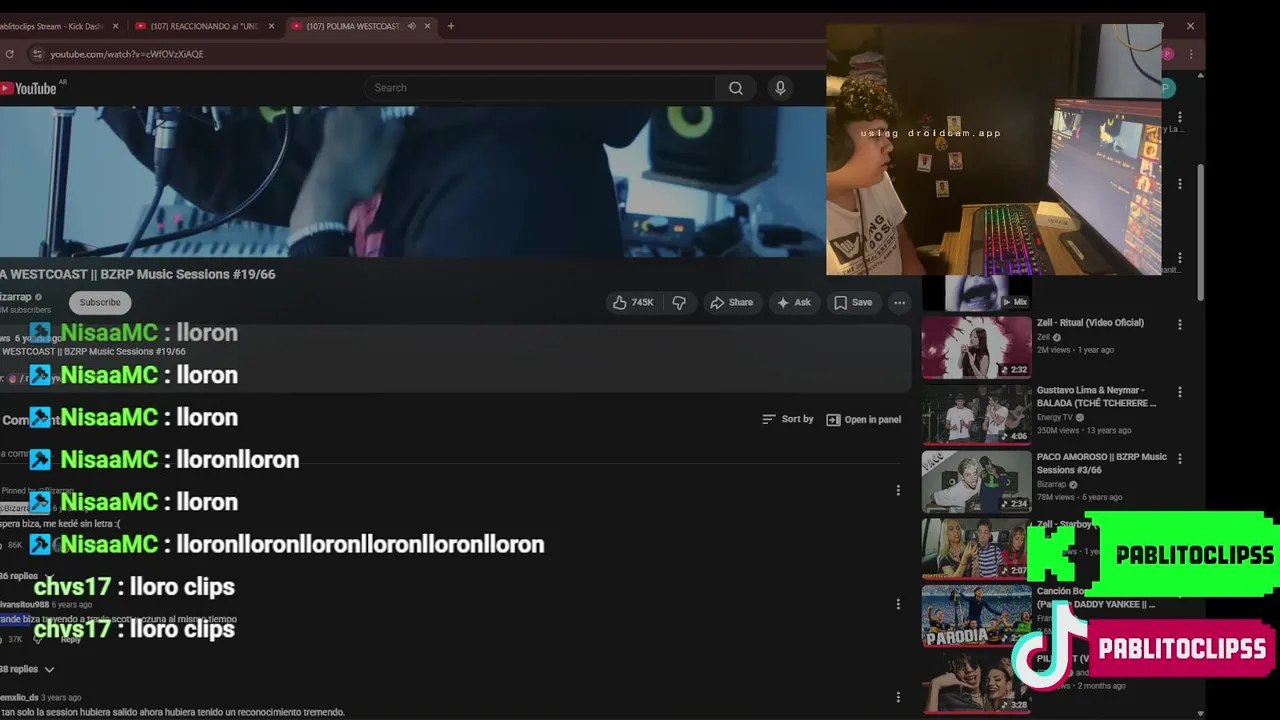Image resolution: width=1280 pixels, height=720 pixels.
Task: Click the page vertical scrollbar
Action: (x=1200, y=230)
